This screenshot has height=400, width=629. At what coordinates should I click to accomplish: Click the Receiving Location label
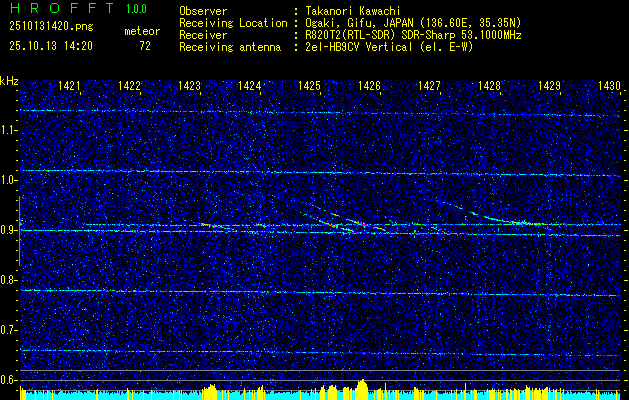(233, 23)
